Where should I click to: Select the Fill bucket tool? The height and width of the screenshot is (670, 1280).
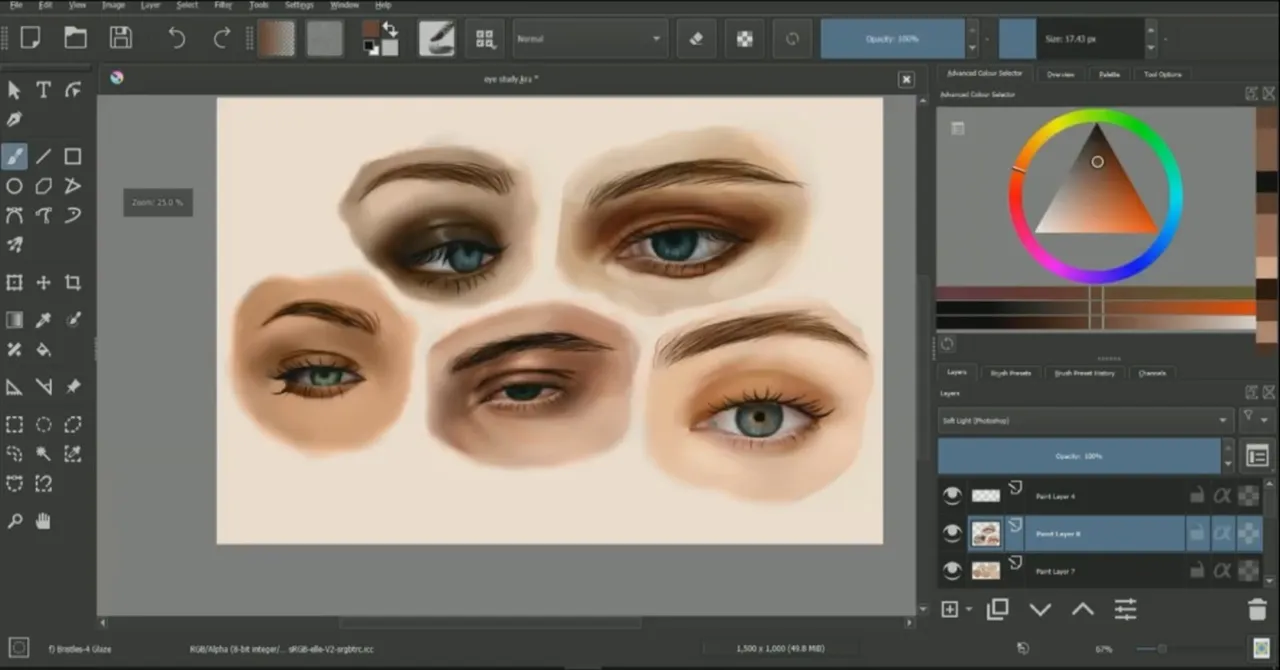[x=44, y=350]
